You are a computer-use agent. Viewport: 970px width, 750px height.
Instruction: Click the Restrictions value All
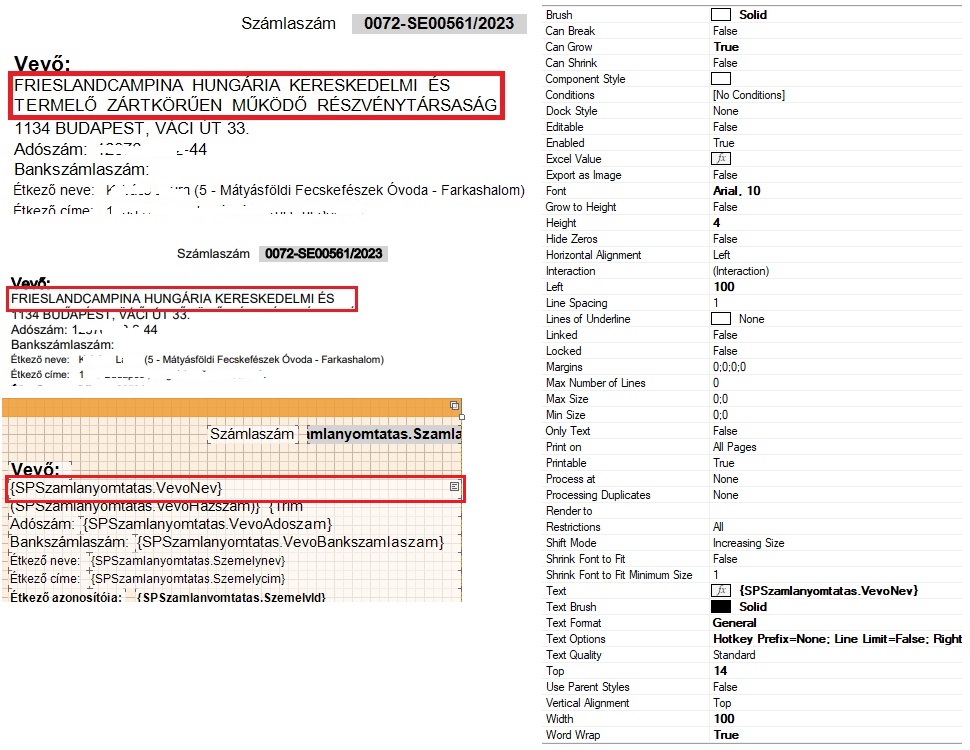point(718,527)
